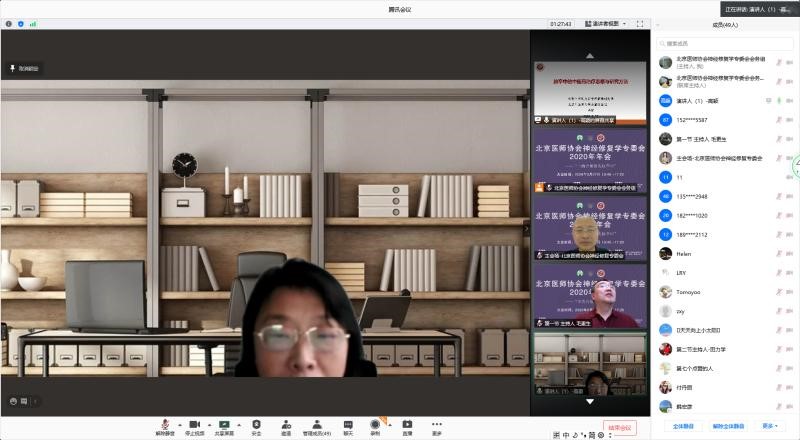Expand the 更多 dropdown in members panel

[769, 426]
